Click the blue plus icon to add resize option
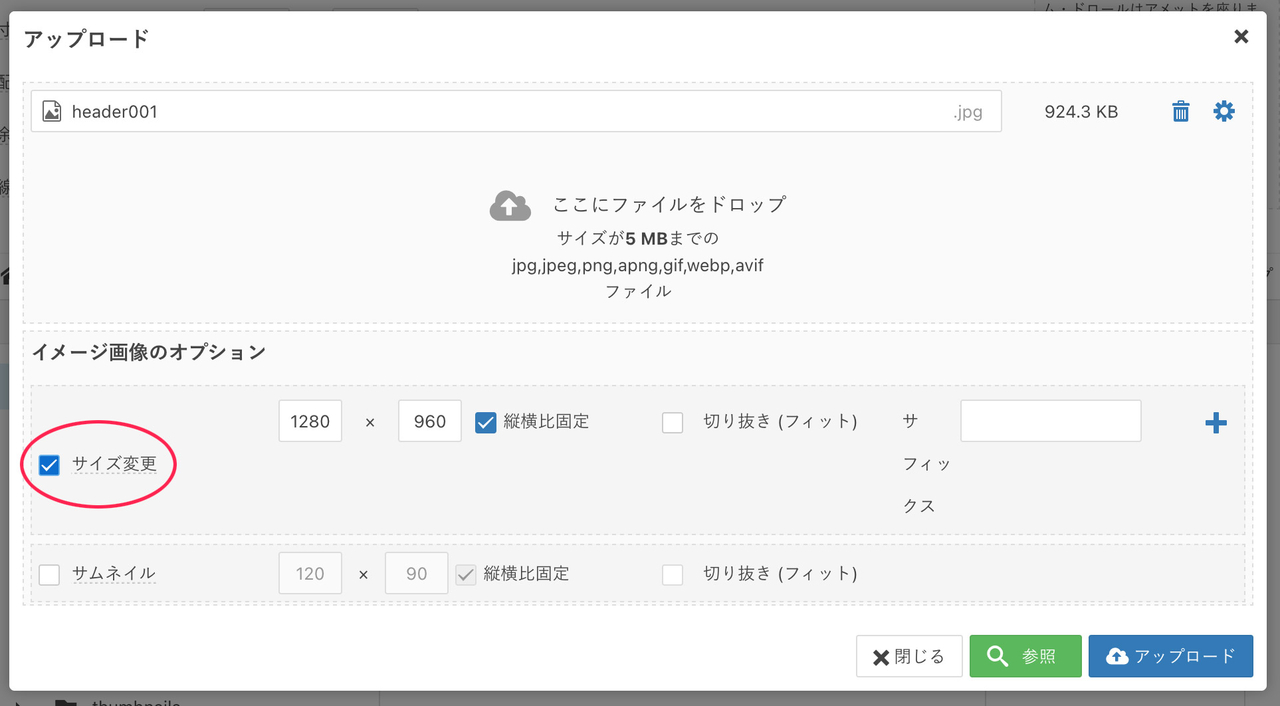Viewport: 1280px width, 706px height. (x=1215, y=423)
